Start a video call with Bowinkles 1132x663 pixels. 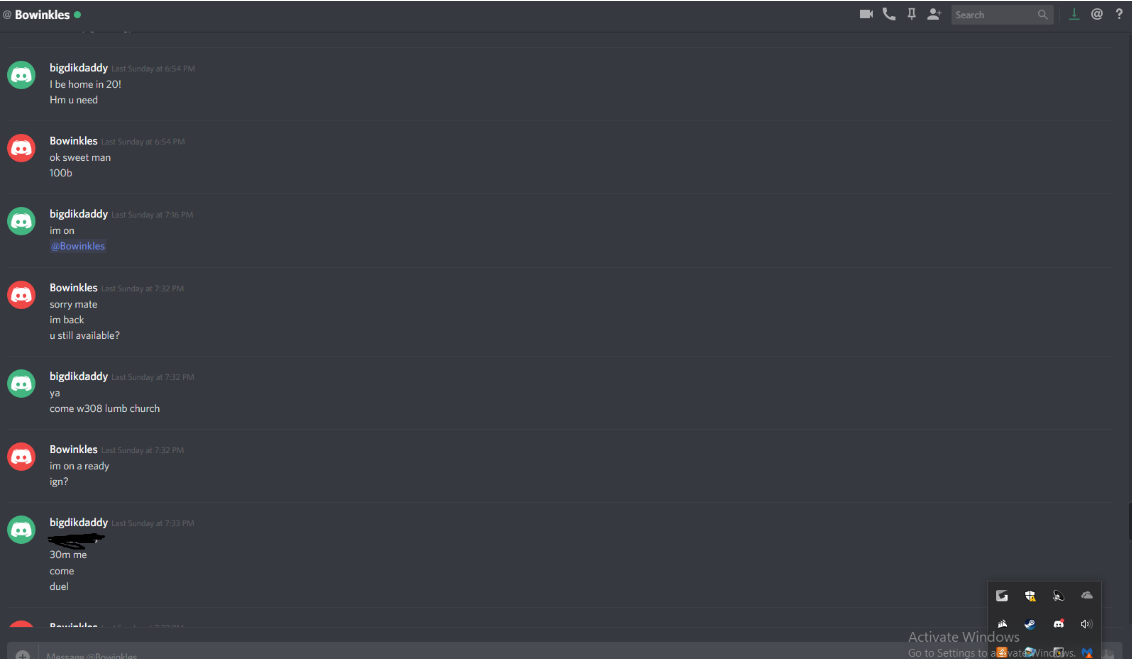coord(866,14)
